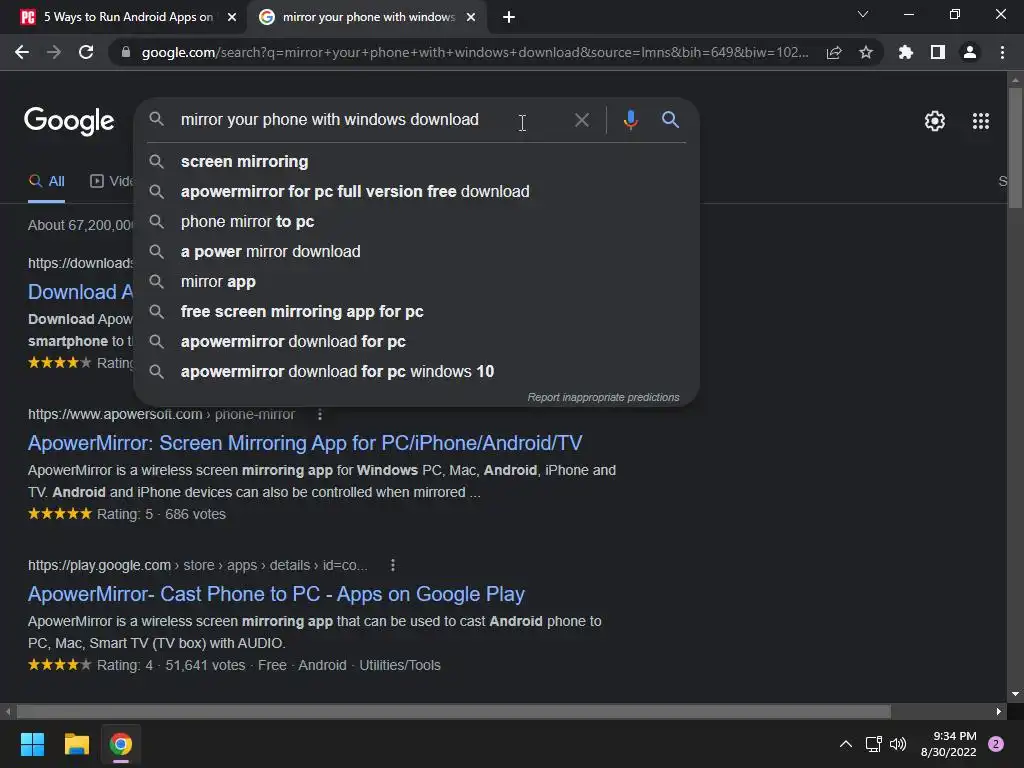Choose the 'phone mirror to pc' suggestion
Screen dimensions: 1024x768
coord(417,221)
